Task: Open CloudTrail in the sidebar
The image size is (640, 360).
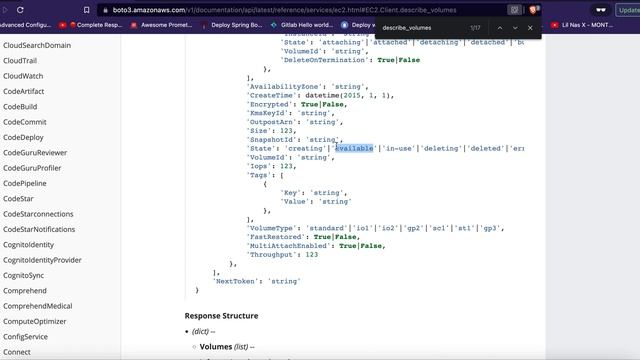Action: pos(20,60)
